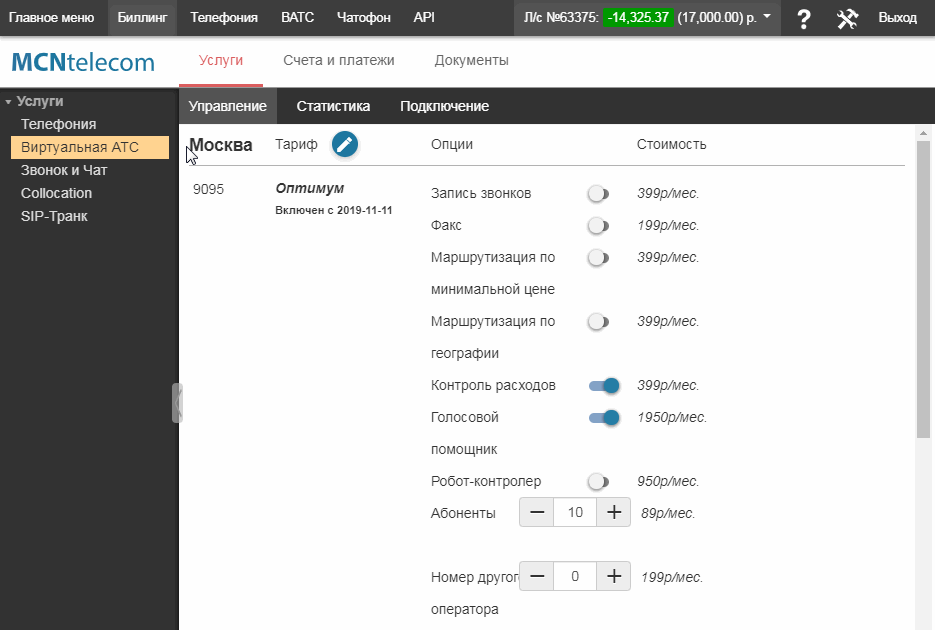Turn on the Факс toggle
Viewport: 935px width, 630px height.
[598, 225]
